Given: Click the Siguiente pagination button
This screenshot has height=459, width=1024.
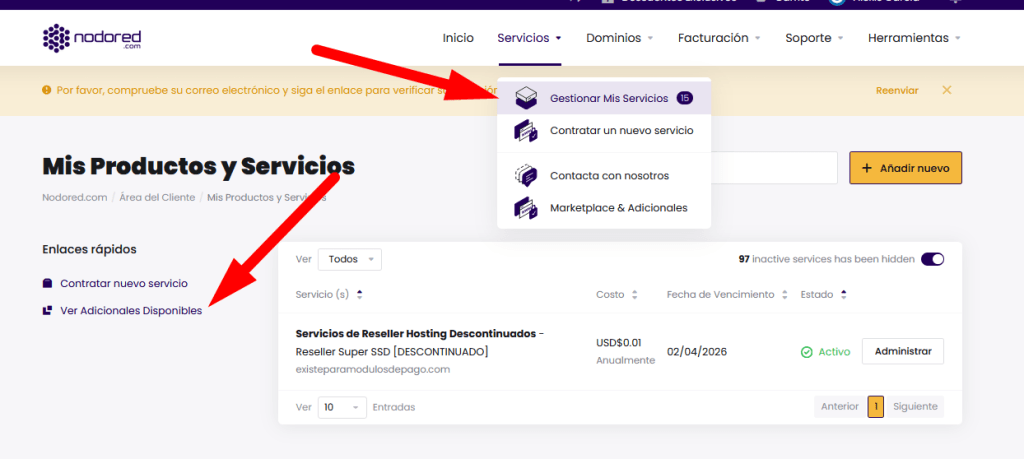Looking at the screenshot, I should point(915,407).
